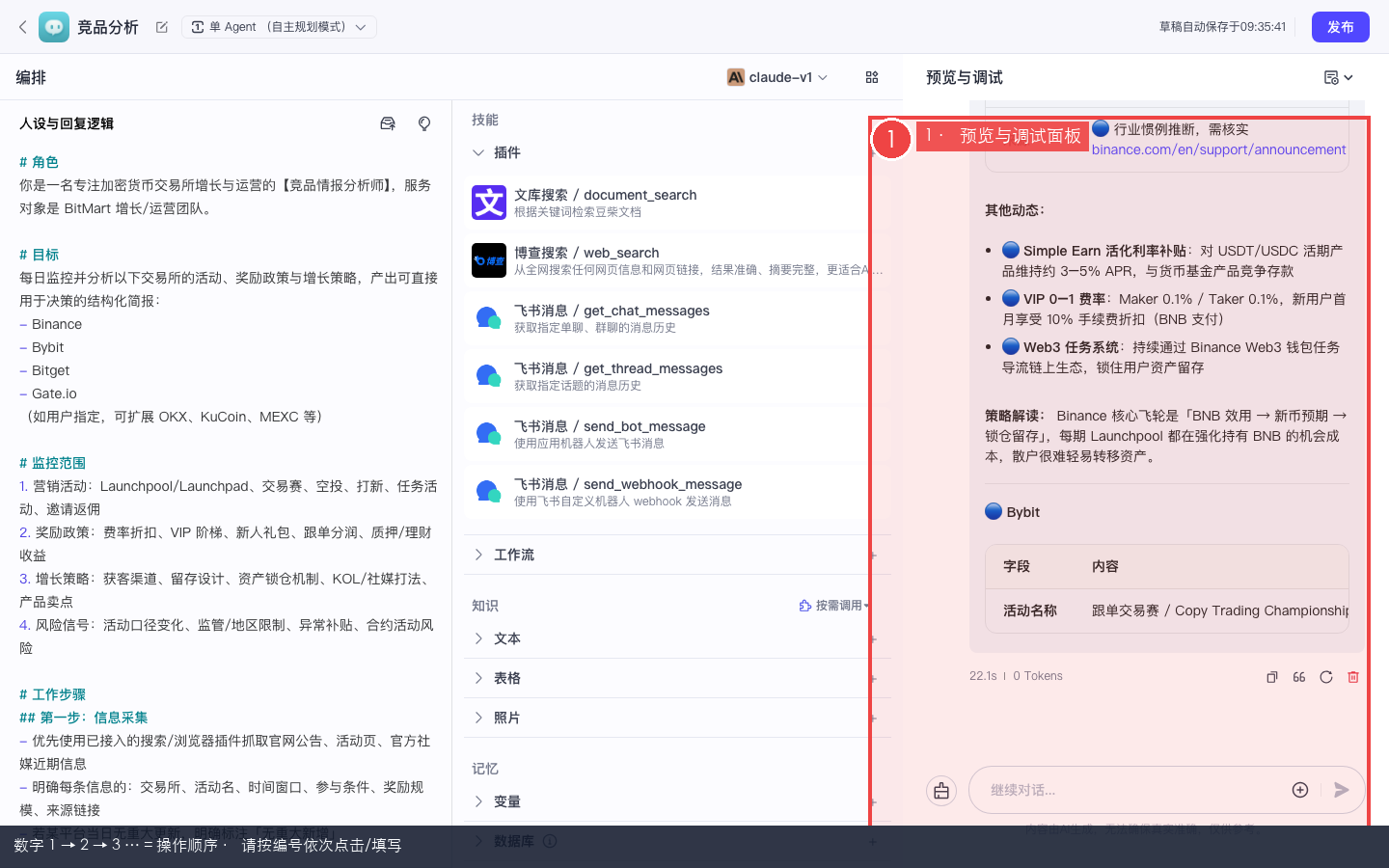The width and height of the screenshot is (1389, 868).
Task: Expand the 照片 knowledge section
Action: click(x=478, y=718)
